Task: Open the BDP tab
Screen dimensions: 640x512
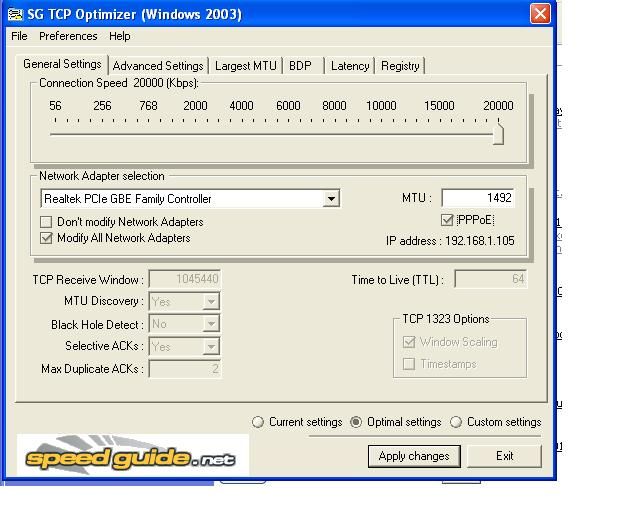Action: pos(302,66)
